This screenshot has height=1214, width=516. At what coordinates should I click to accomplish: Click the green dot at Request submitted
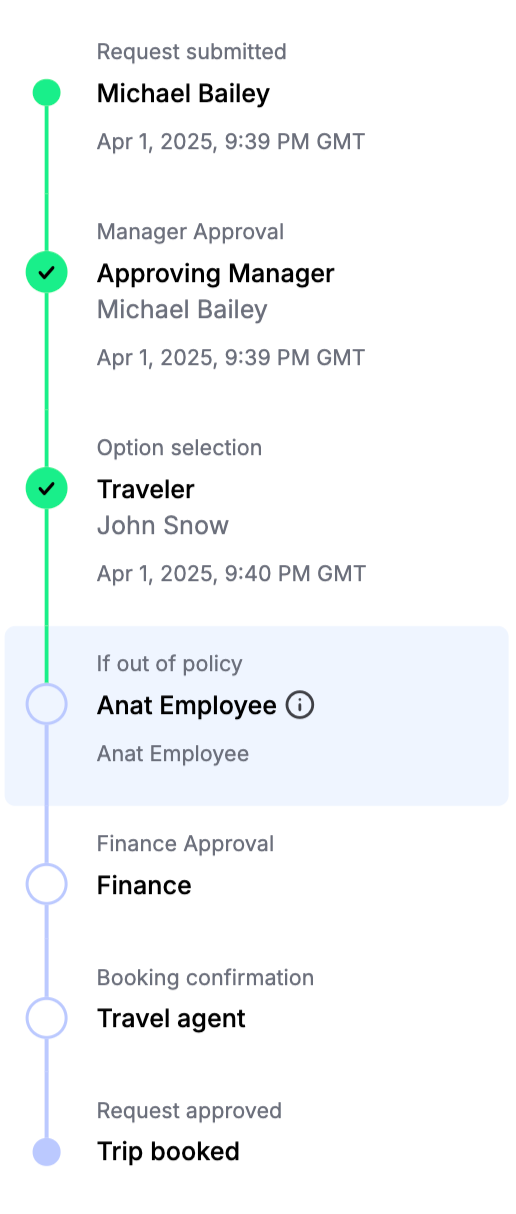[x=46, y=93]
